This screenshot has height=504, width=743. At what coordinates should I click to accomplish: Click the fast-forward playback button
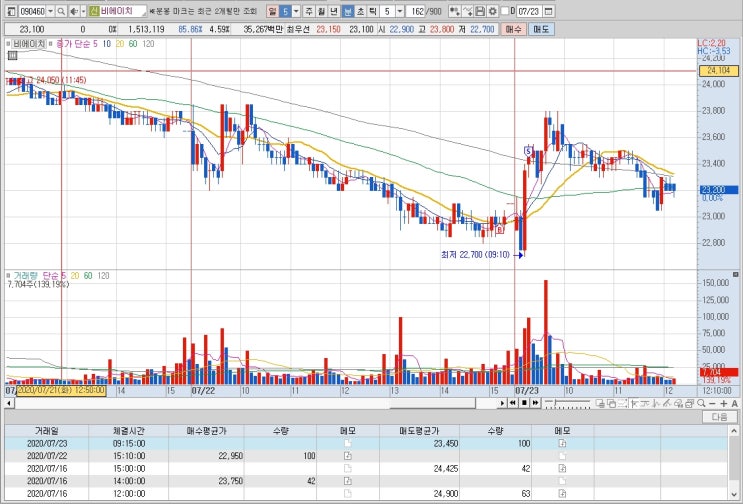pos(535,403)
